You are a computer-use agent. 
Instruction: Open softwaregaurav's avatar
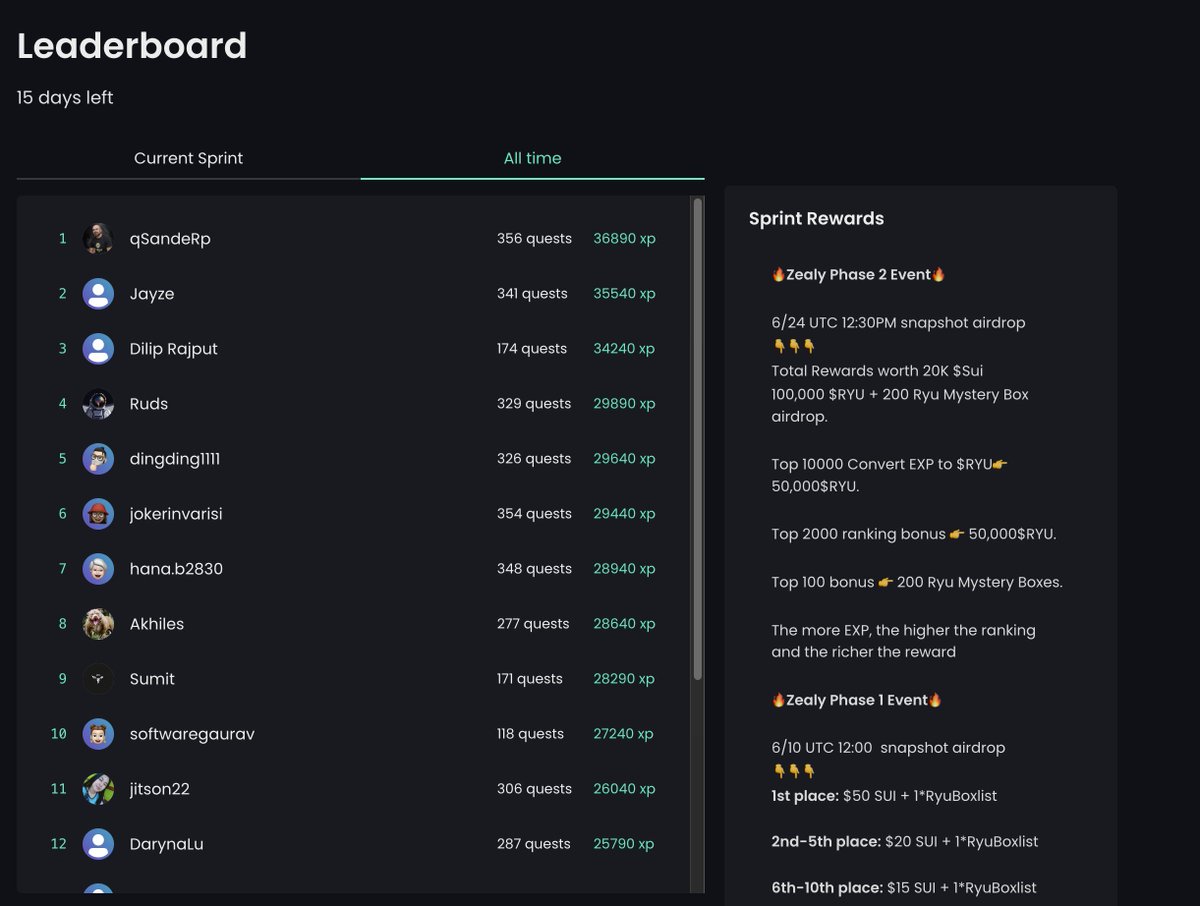pos(98,734)
